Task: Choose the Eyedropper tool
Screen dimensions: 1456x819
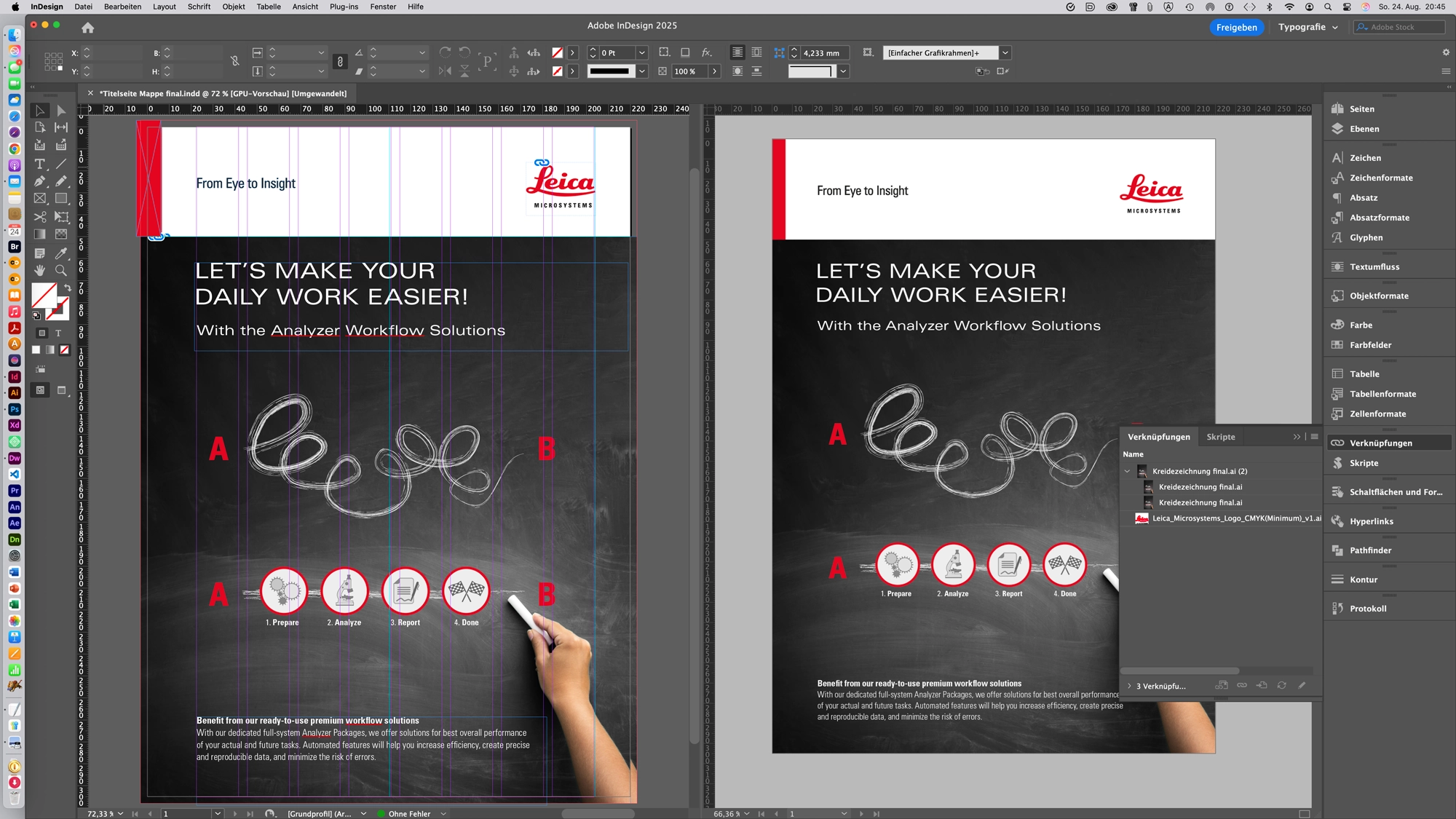Action: click(61, 253)
